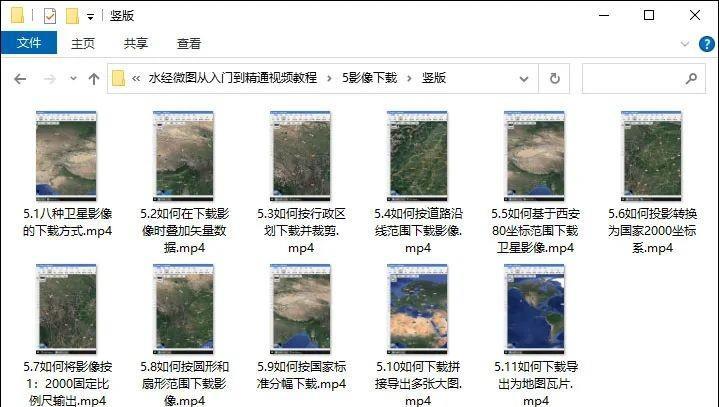Select the 5.9如何按国家标准分幅 thumbnail
This screenshot has height=407, width=719.
pyautogui.click(x=301, y=309)
